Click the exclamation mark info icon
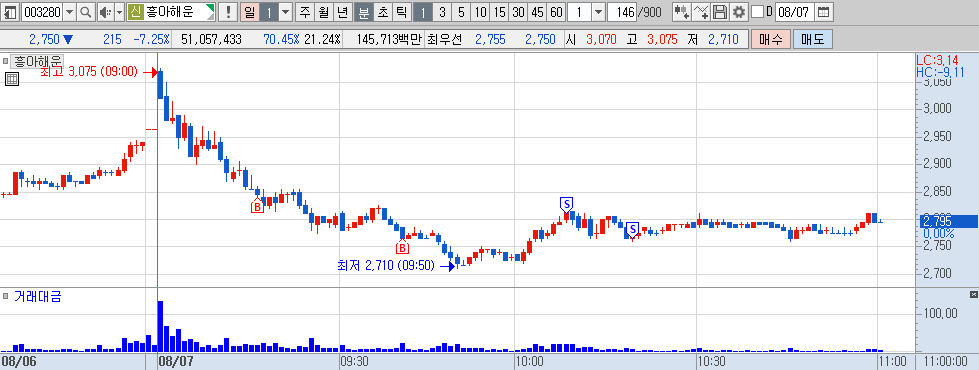979x370 pixels. 229,12
